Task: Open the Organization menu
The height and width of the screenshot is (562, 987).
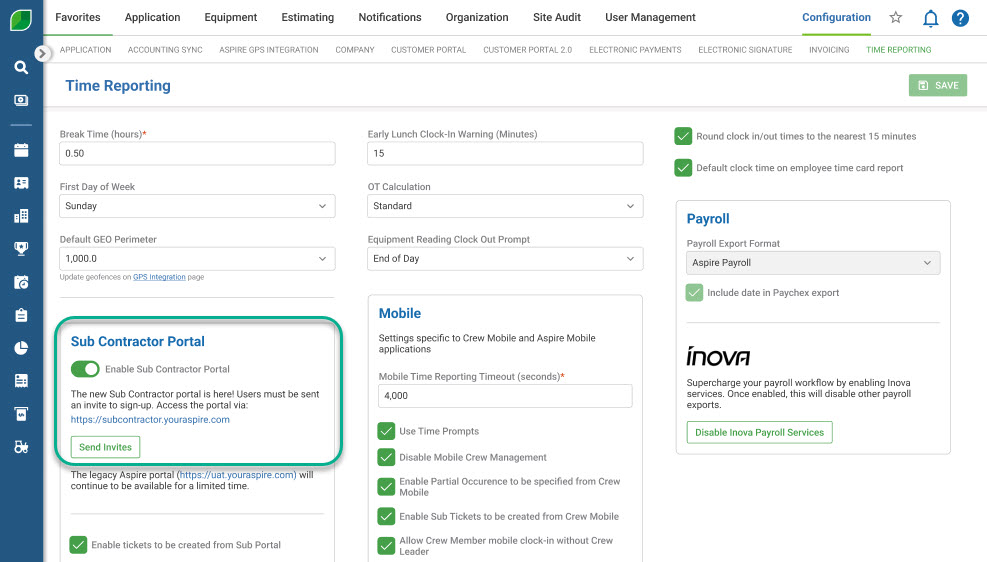Action: point(477,18)
